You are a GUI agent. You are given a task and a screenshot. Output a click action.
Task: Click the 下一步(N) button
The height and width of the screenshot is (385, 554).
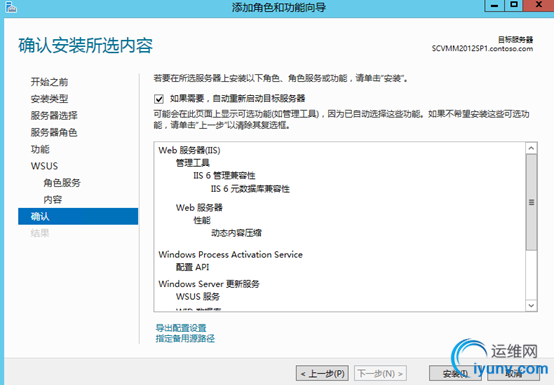click(x=380, y=373)
